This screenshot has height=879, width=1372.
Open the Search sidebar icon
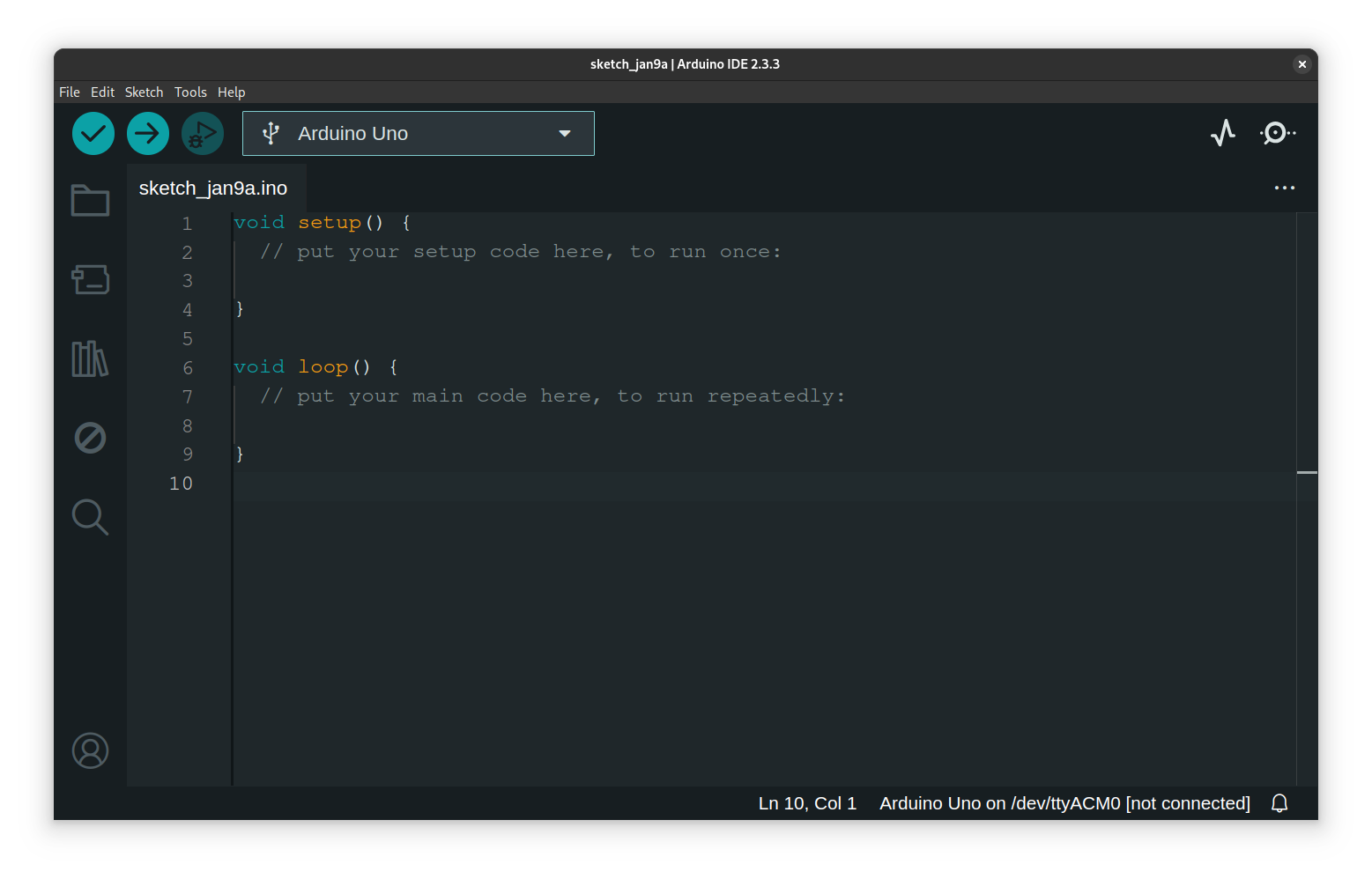(x=89, y=517)
